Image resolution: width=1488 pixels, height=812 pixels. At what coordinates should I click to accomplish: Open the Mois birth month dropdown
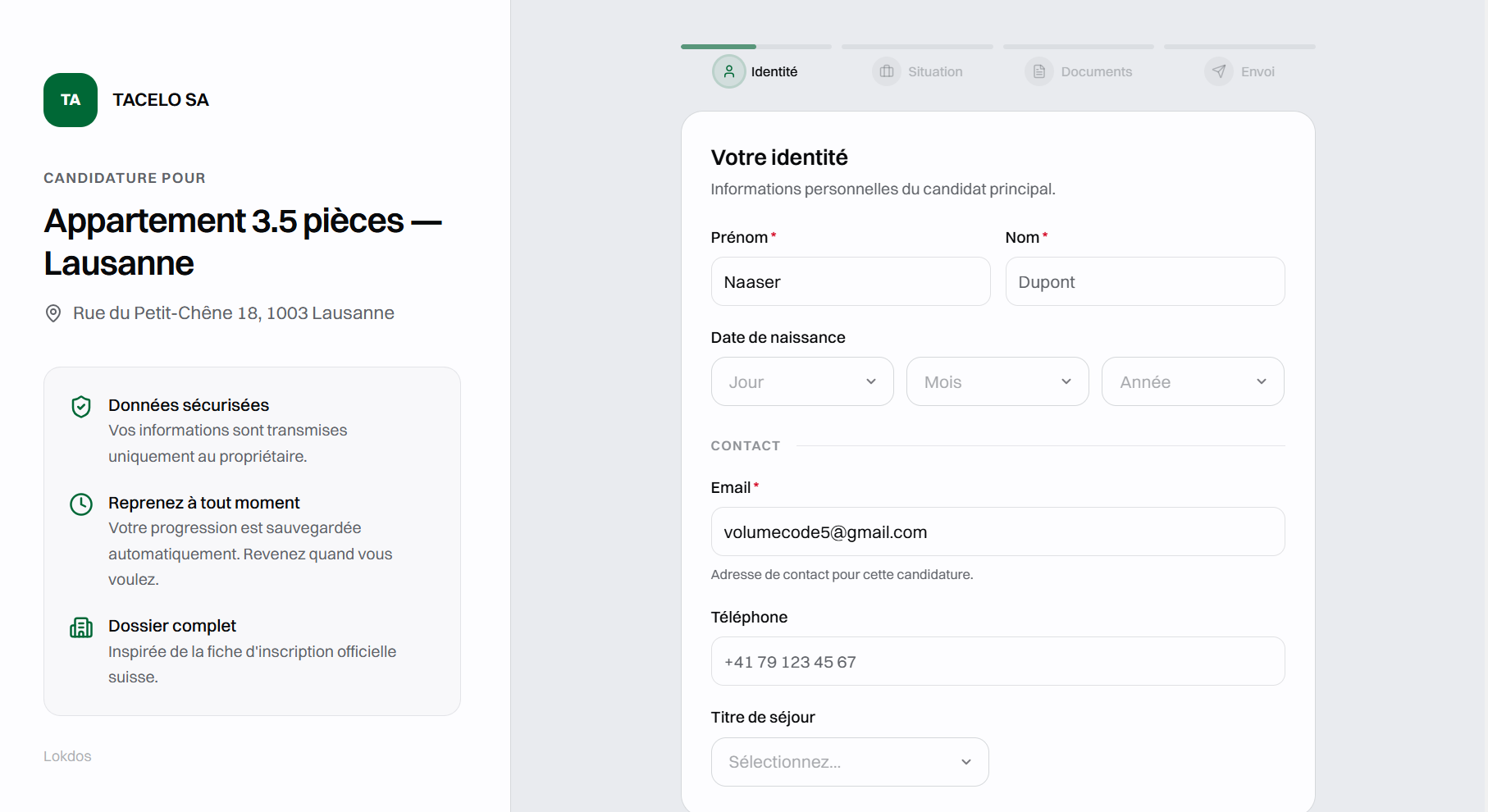(x=997, y=381)
